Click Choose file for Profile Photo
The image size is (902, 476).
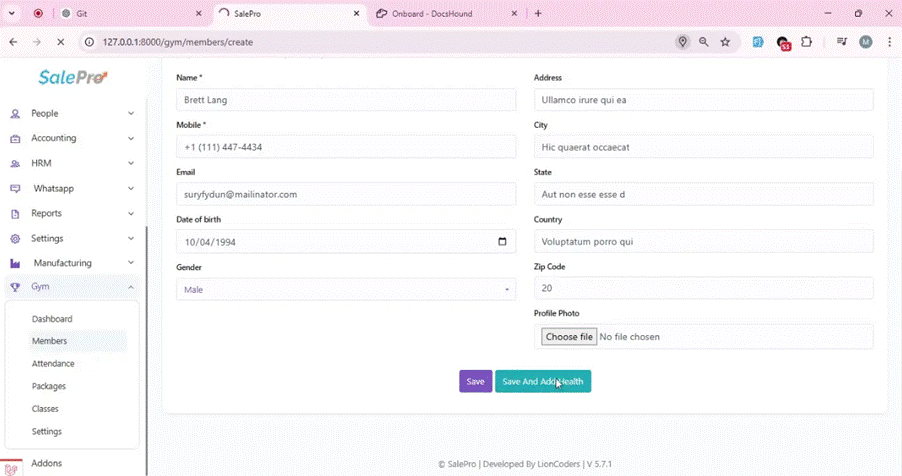[569, 337]
